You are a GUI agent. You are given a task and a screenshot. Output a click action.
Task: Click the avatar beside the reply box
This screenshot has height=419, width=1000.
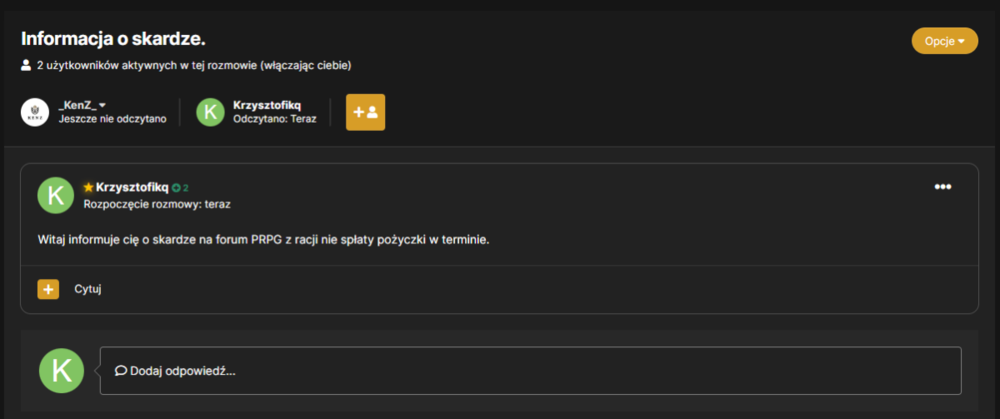61,371
